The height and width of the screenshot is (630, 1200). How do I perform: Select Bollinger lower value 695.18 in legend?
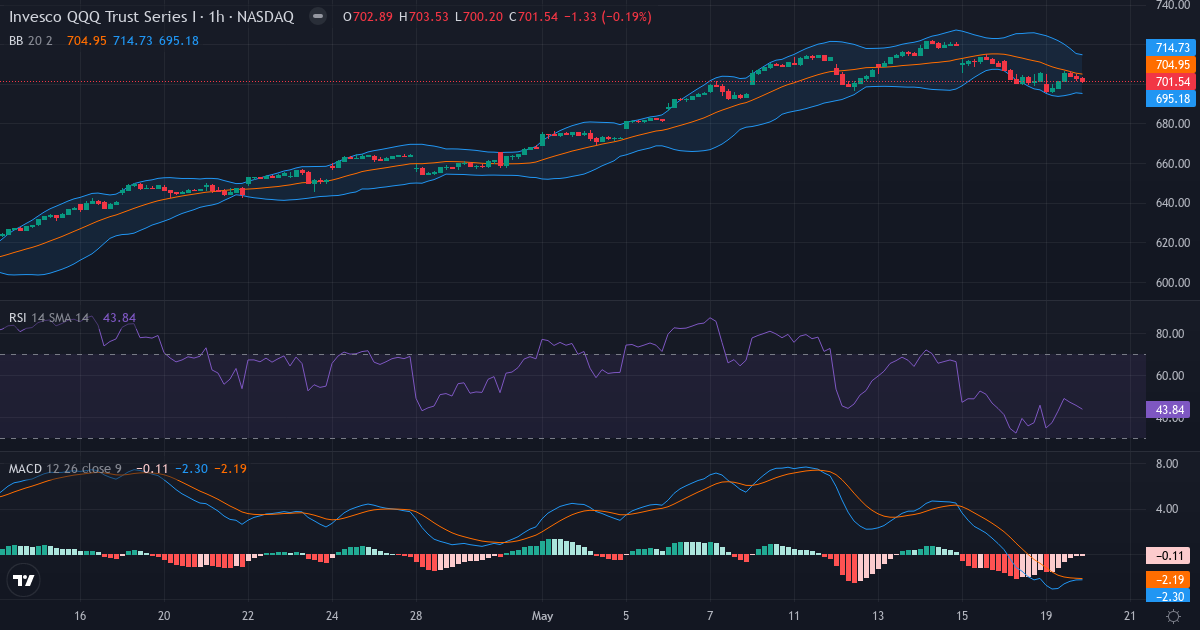[179, 41]
